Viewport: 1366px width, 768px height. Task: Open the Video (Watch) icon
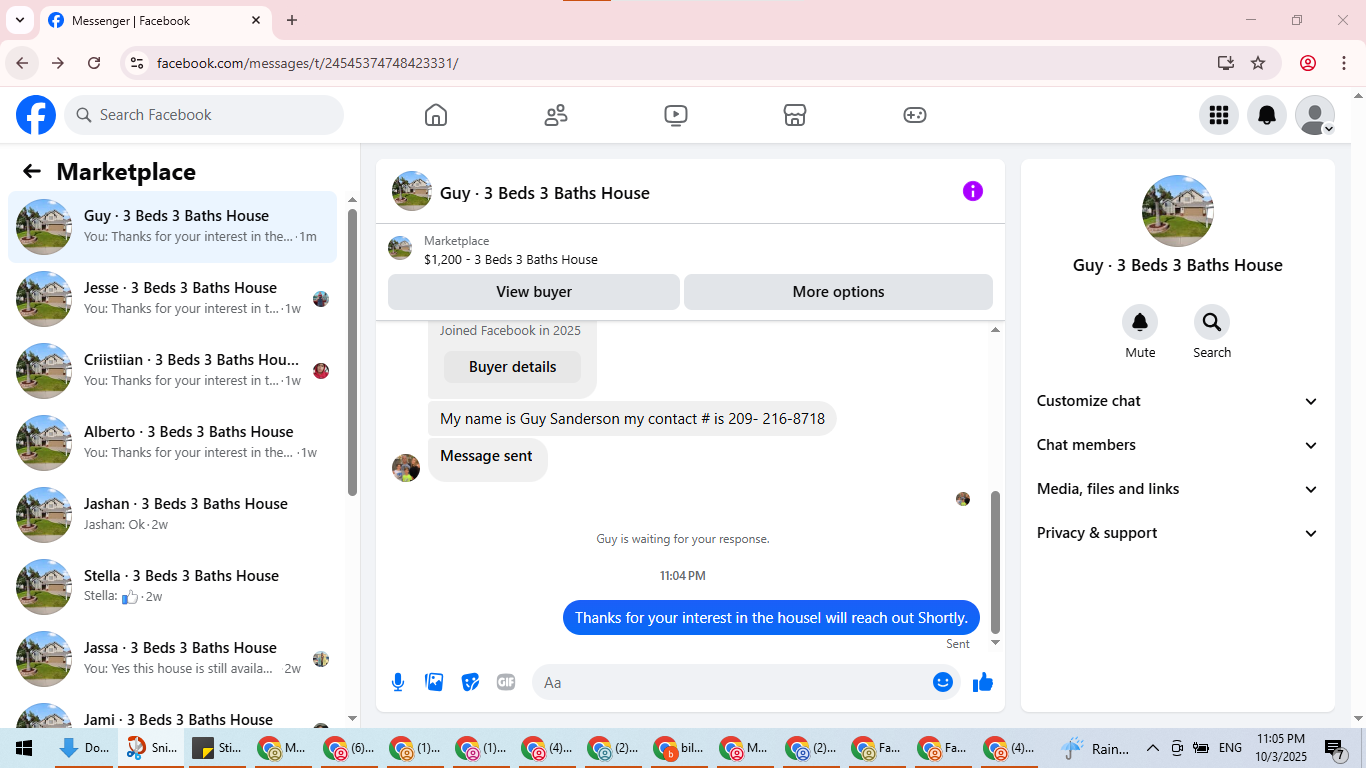click(x=676, y=115)
